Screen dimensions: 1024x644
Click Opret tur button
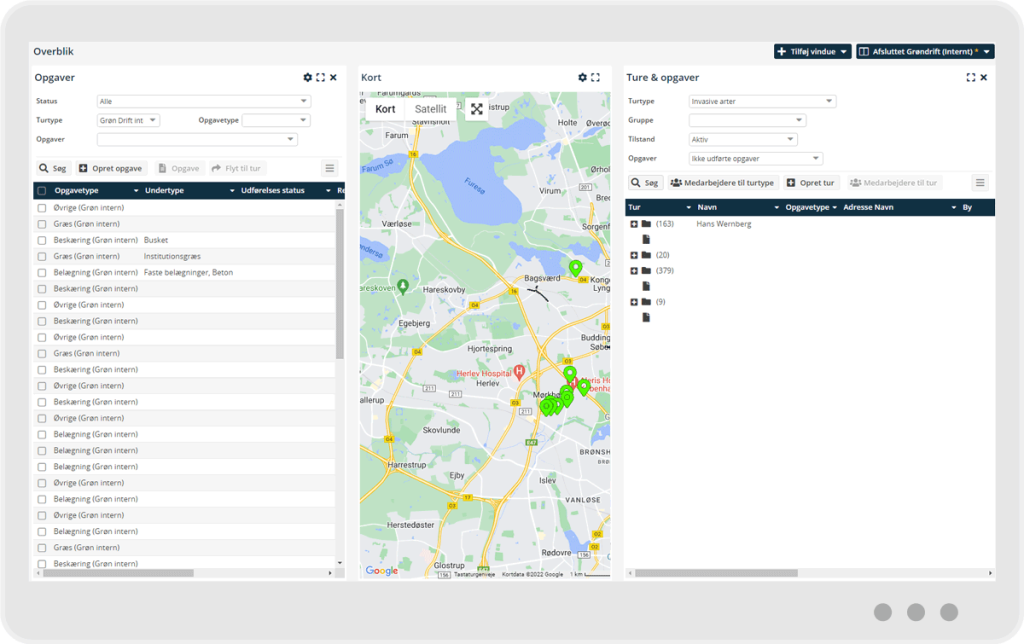coord(811,183)
